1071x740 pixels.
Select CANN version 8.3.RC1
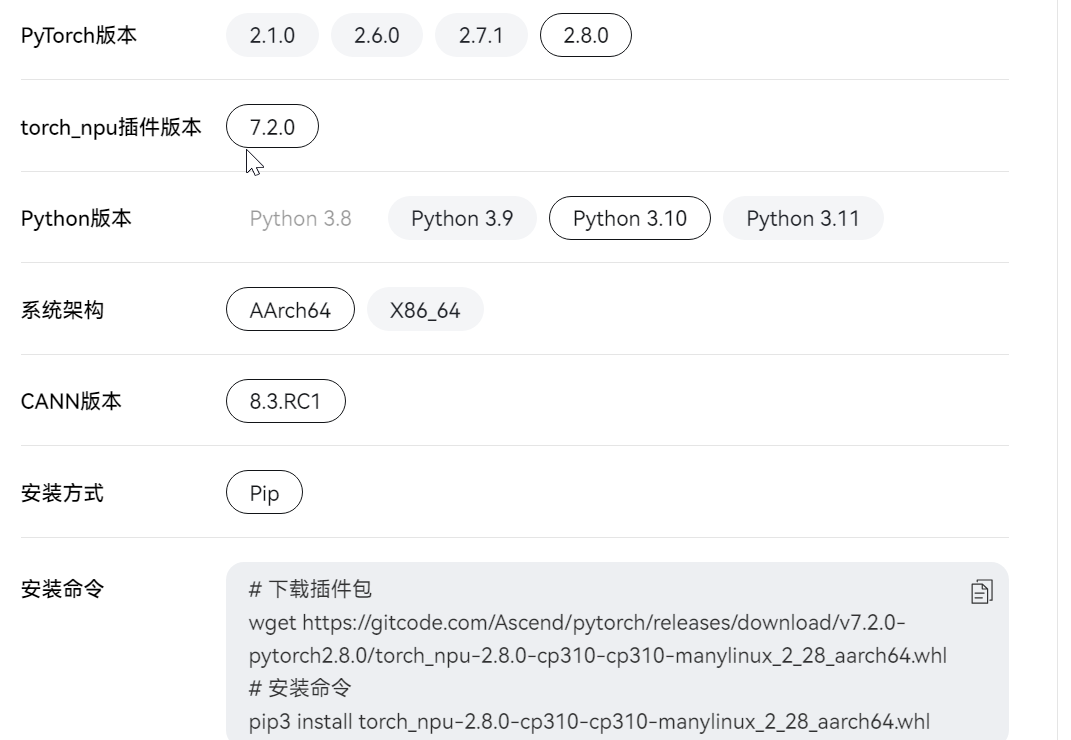[286, 401]
